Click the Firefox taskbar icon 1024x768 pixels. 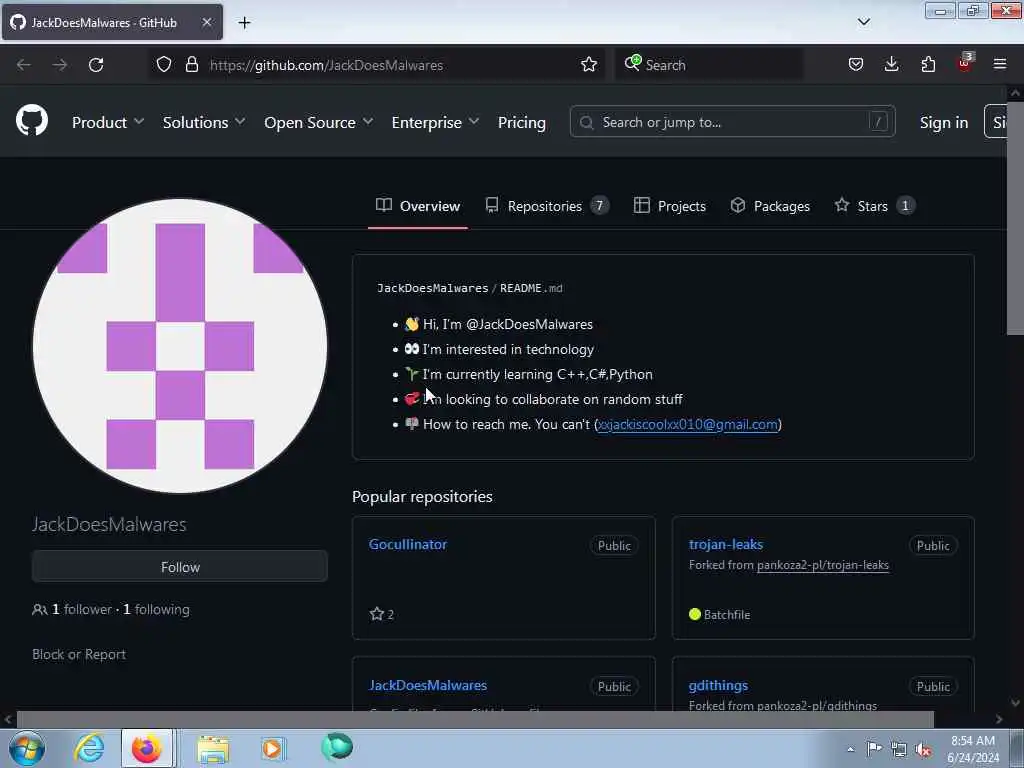tap(147, 748)
